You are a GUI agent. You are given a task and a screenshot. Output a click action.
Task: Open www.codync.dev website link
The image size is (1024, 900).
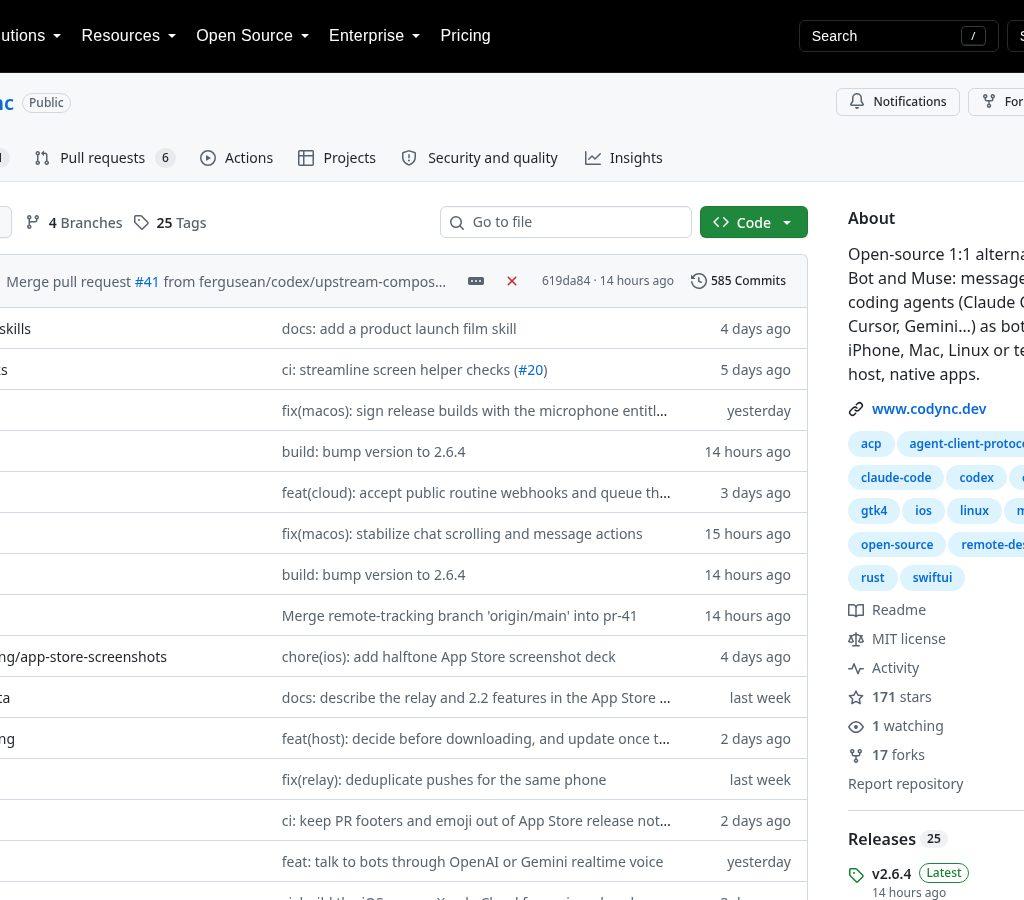pyautogui.click(x=929, y=409)
